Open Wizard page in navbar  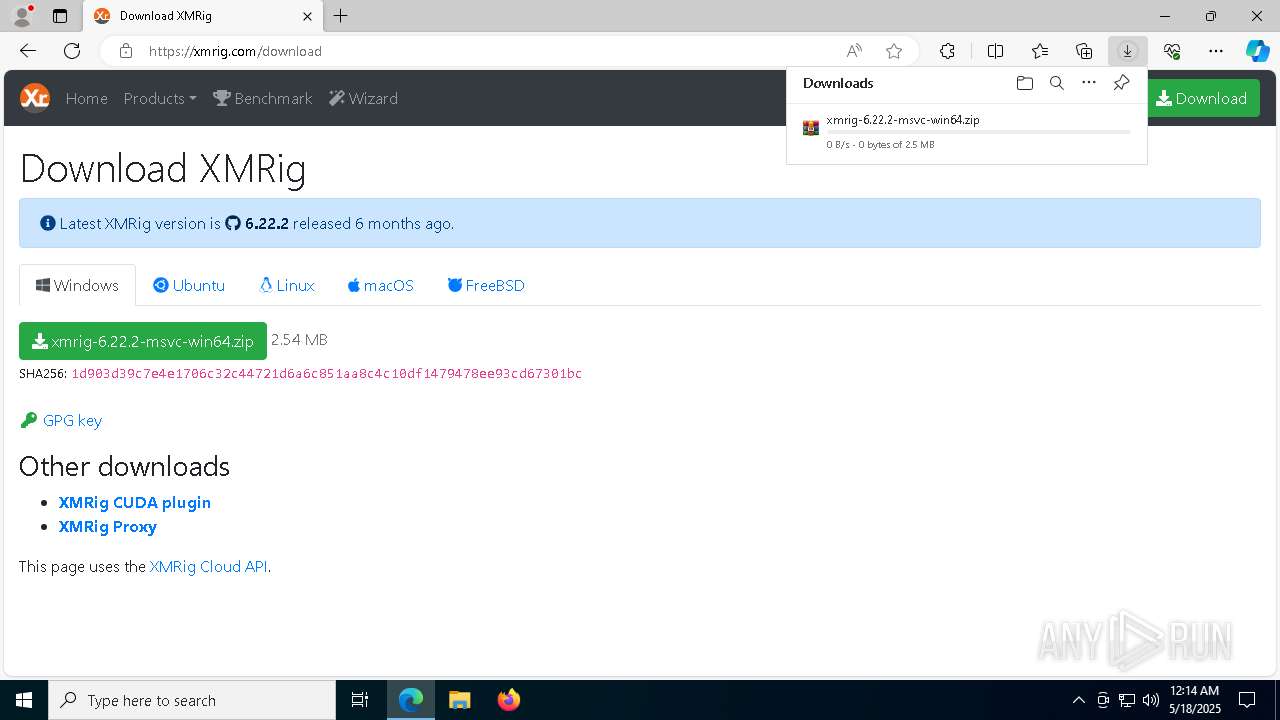363,98
